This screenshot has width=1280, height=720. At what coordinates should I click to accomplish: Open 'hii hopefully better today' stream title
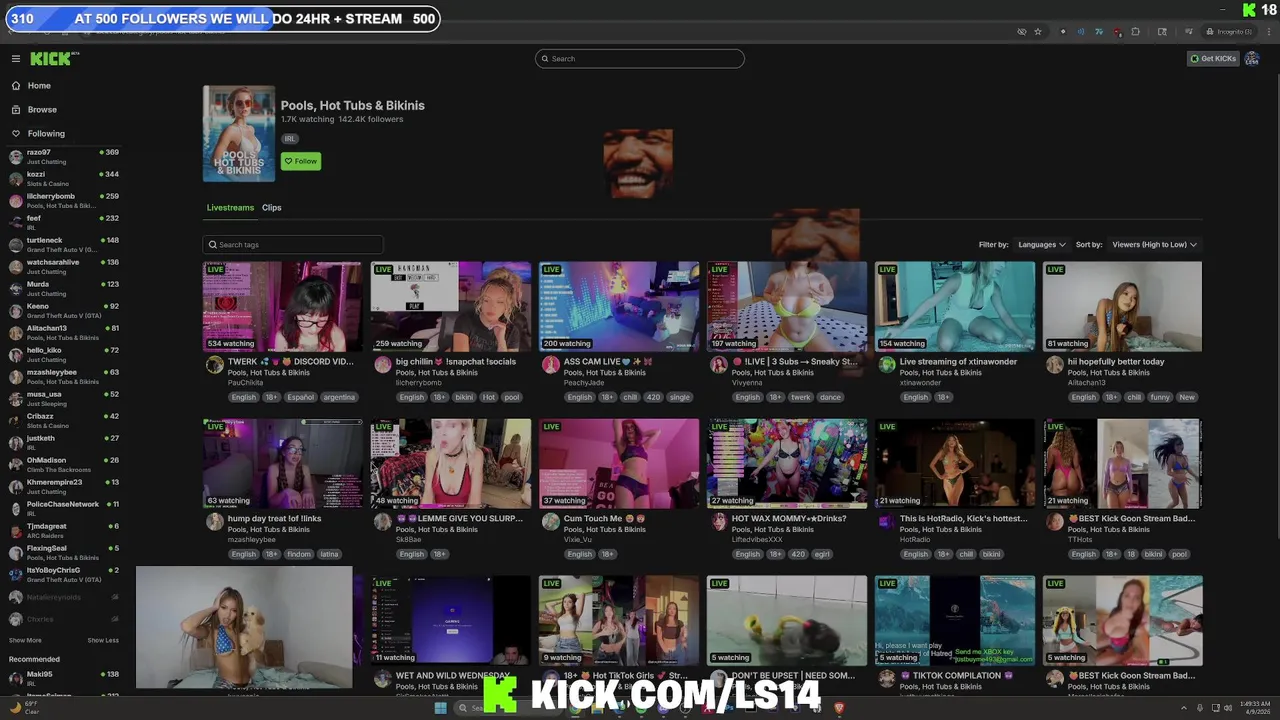[x=1116, y=362]
